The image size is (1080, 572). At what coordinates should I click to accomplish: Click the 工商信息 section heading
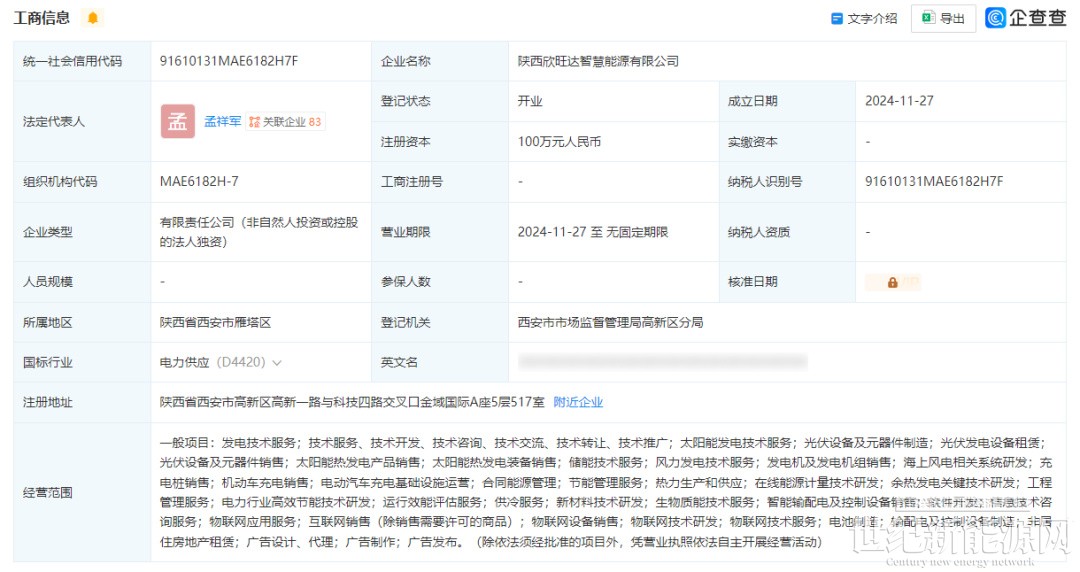tap(41, 18)
